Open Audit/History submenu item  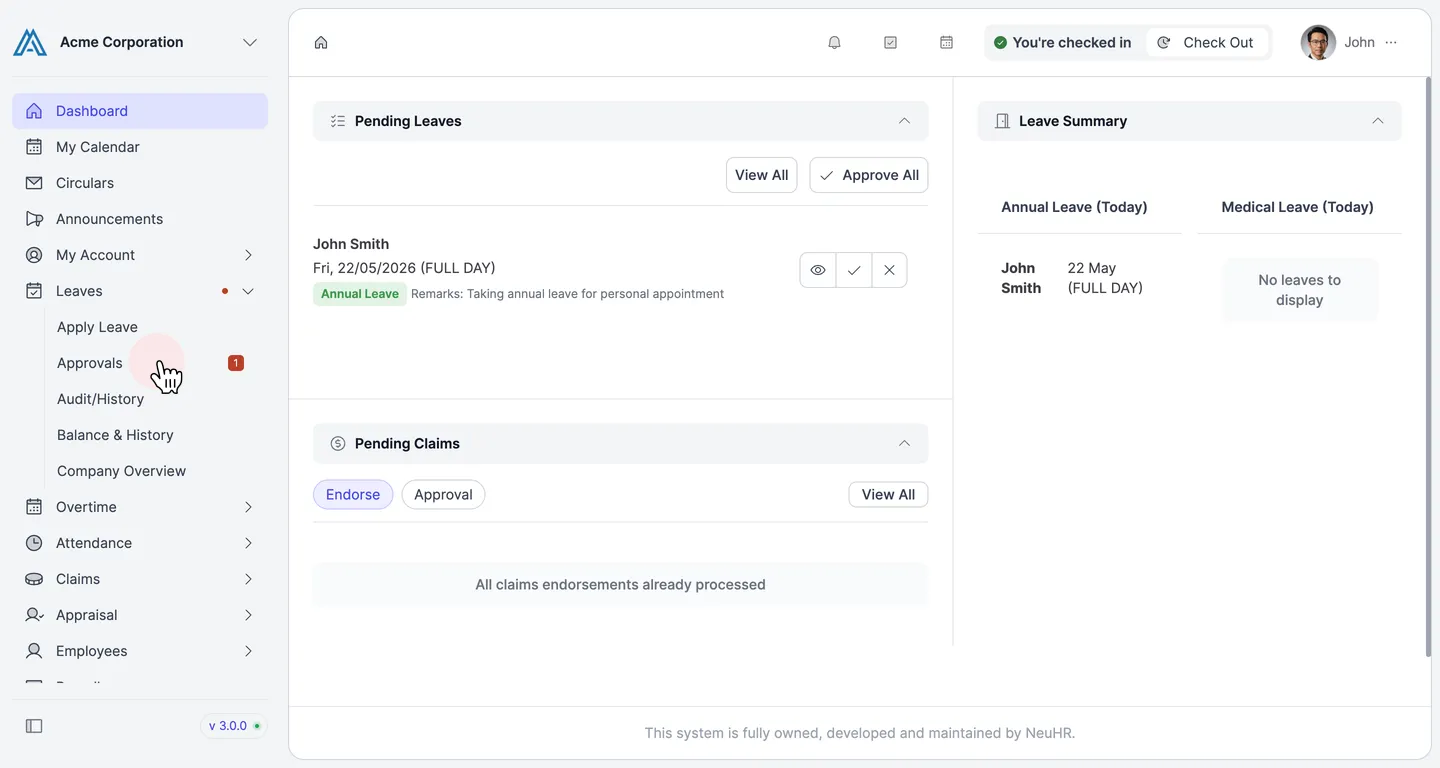(x=100, y=399)
